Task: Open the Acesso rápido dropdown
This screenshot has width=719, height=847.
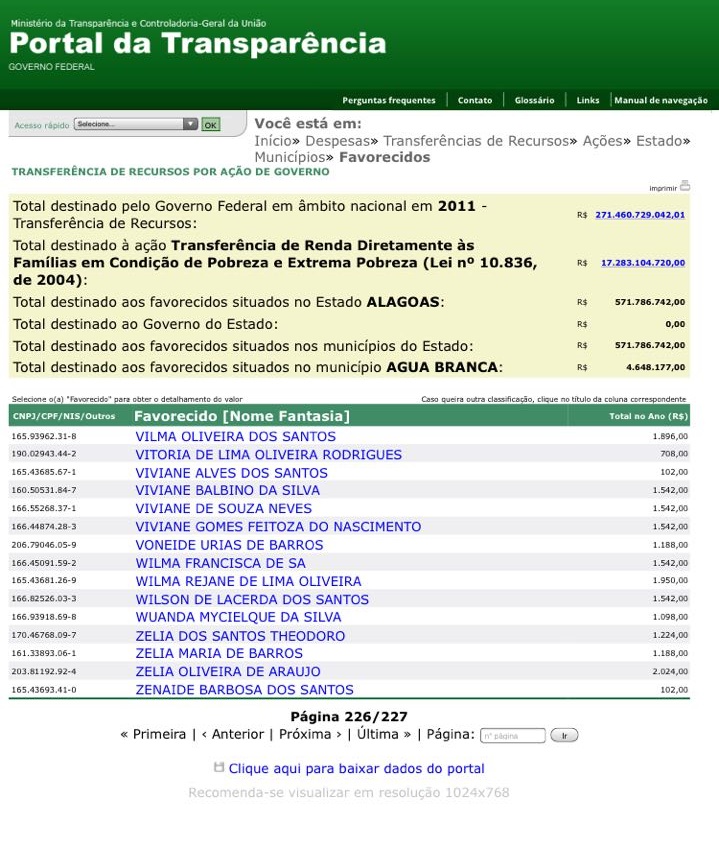Action: click(136, 124)
